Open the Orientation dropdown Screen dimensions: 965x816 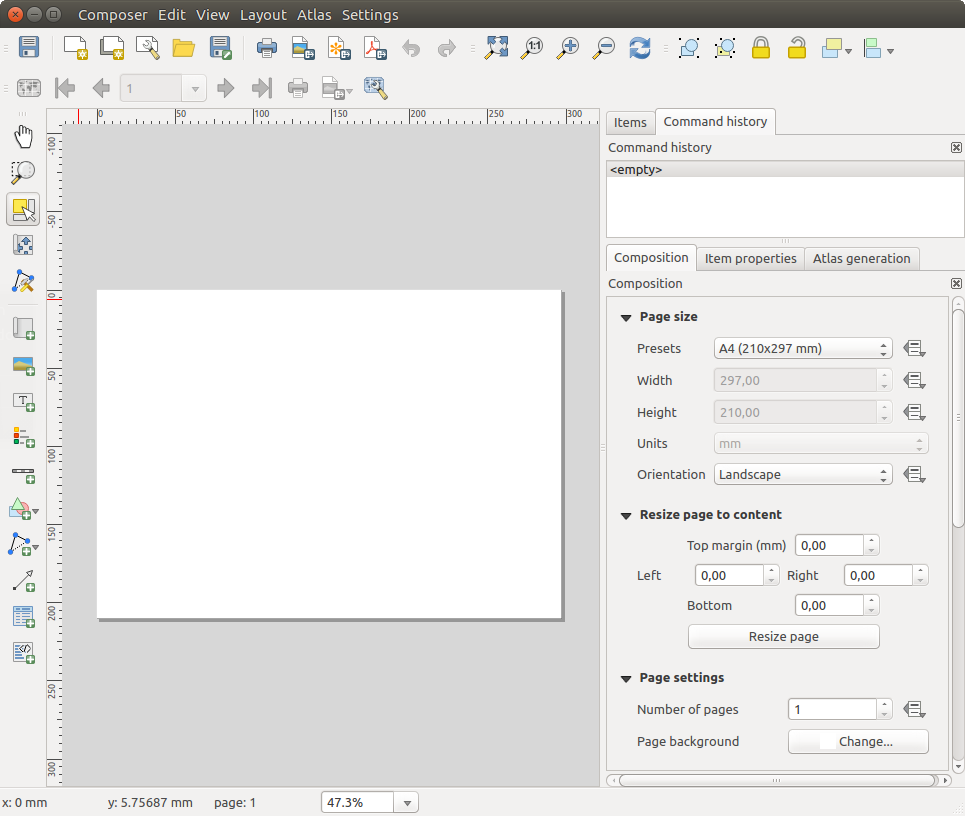pos(803,475)
